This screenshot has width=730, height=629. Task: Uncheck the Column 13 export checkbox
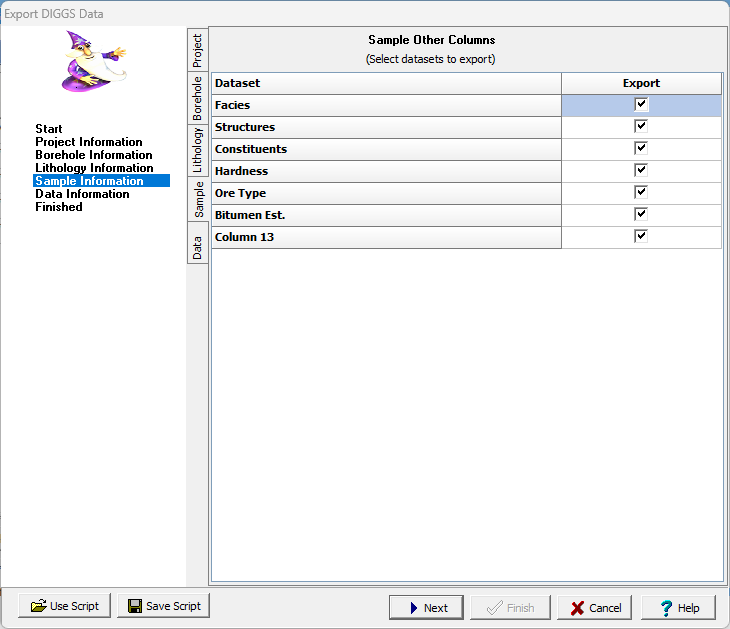(641, 237)
